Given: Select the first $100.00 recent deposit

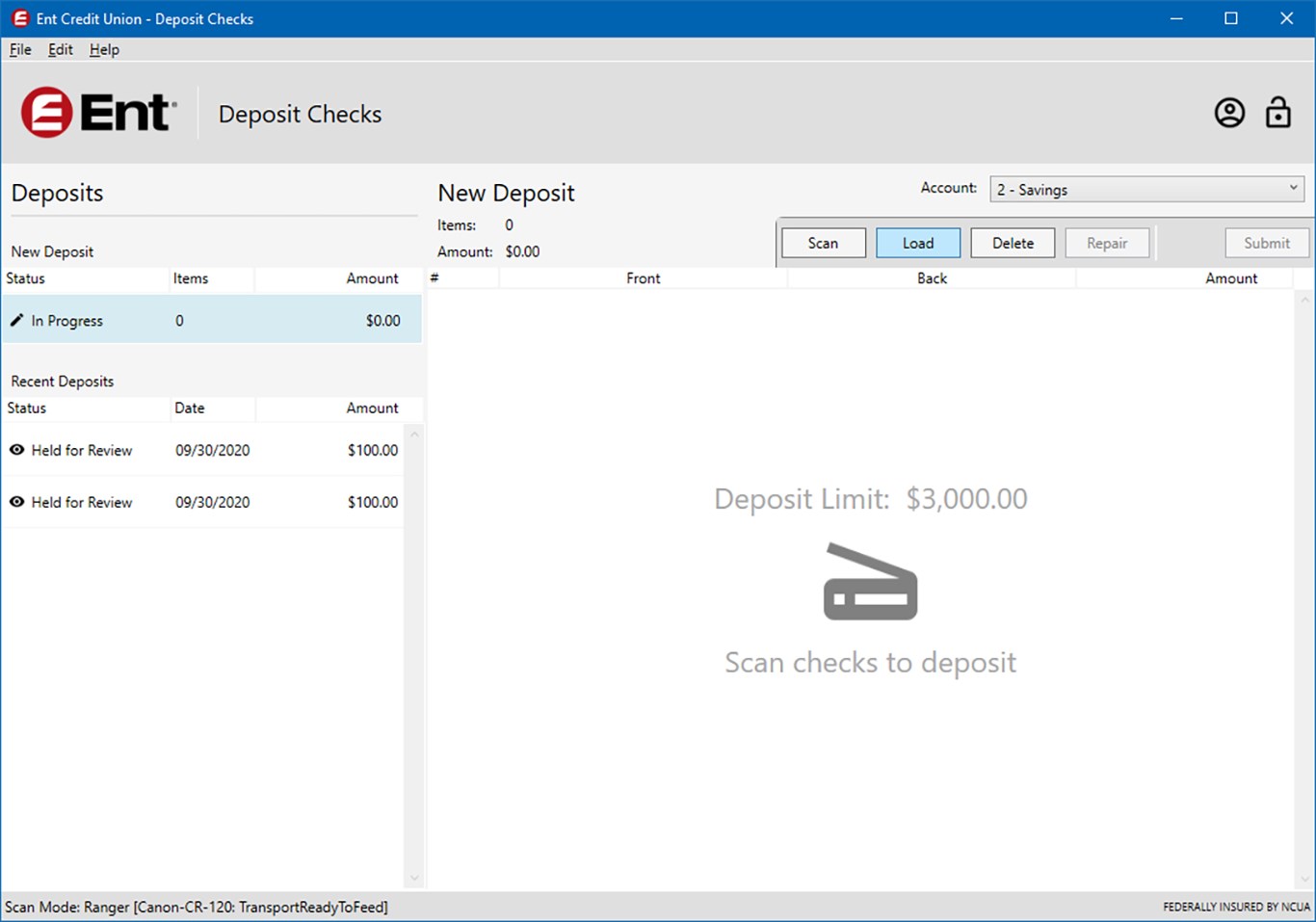Looking at the screenshot, I should [202, 450].
